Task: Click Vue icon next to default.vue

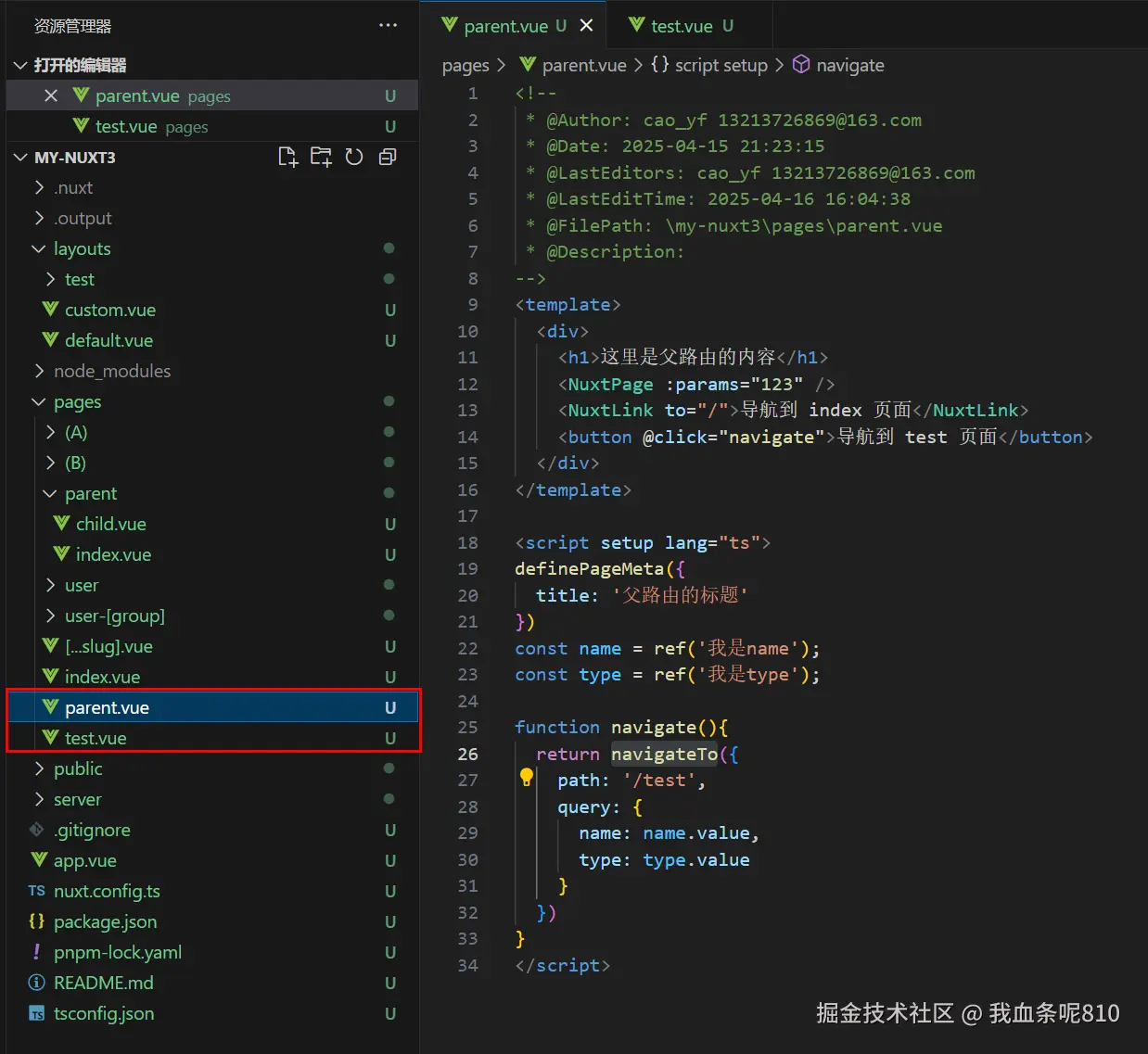Action: tap(51, 339)
